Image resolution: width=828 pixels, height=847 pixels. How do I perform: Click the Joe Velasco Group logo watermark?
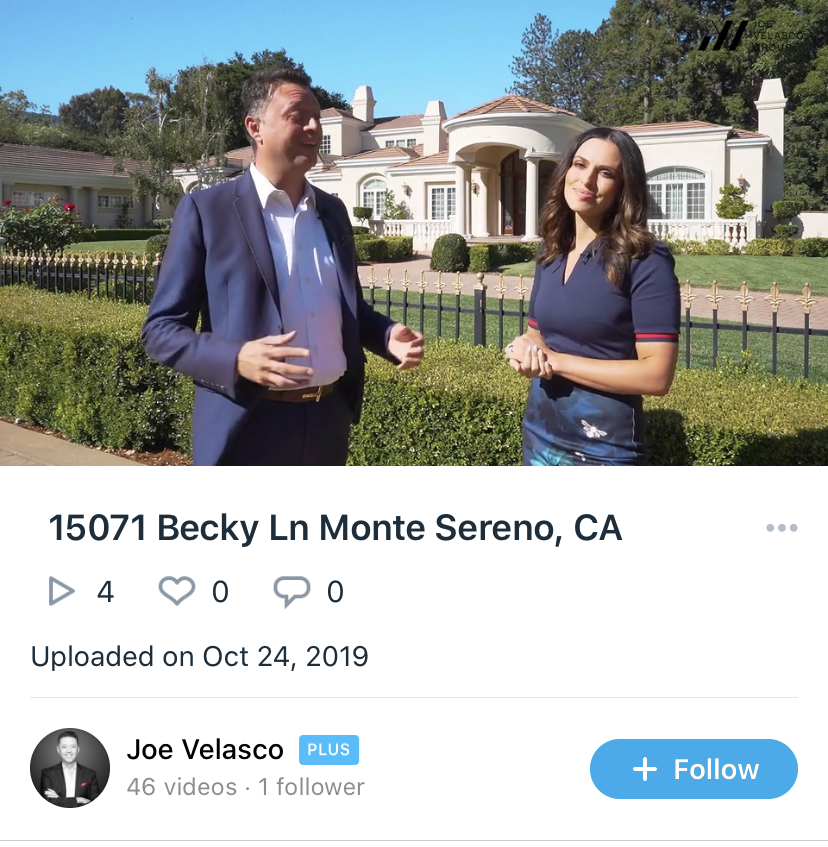[751, 35]
